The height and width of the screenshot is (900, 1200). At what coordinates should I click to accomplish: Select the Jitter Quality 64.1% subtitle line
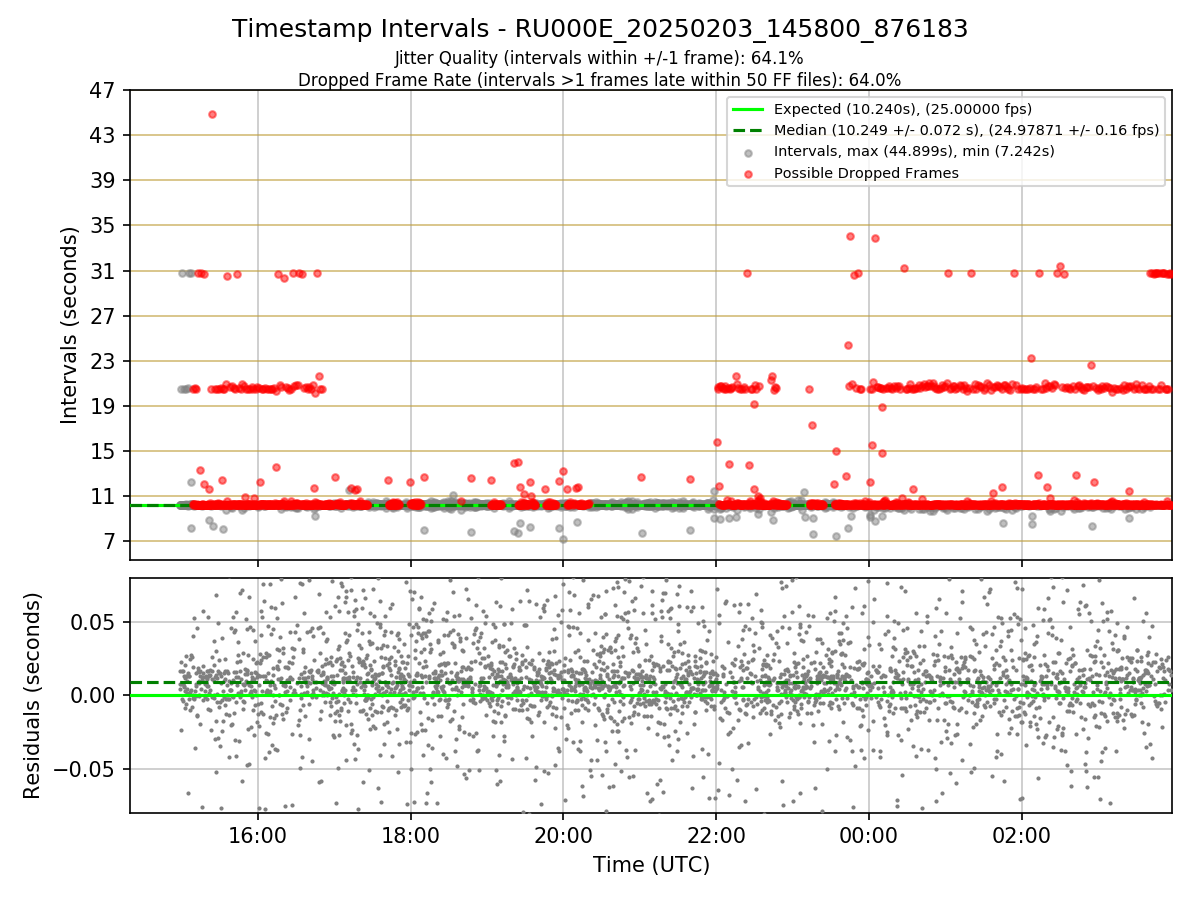click(600, 58)
